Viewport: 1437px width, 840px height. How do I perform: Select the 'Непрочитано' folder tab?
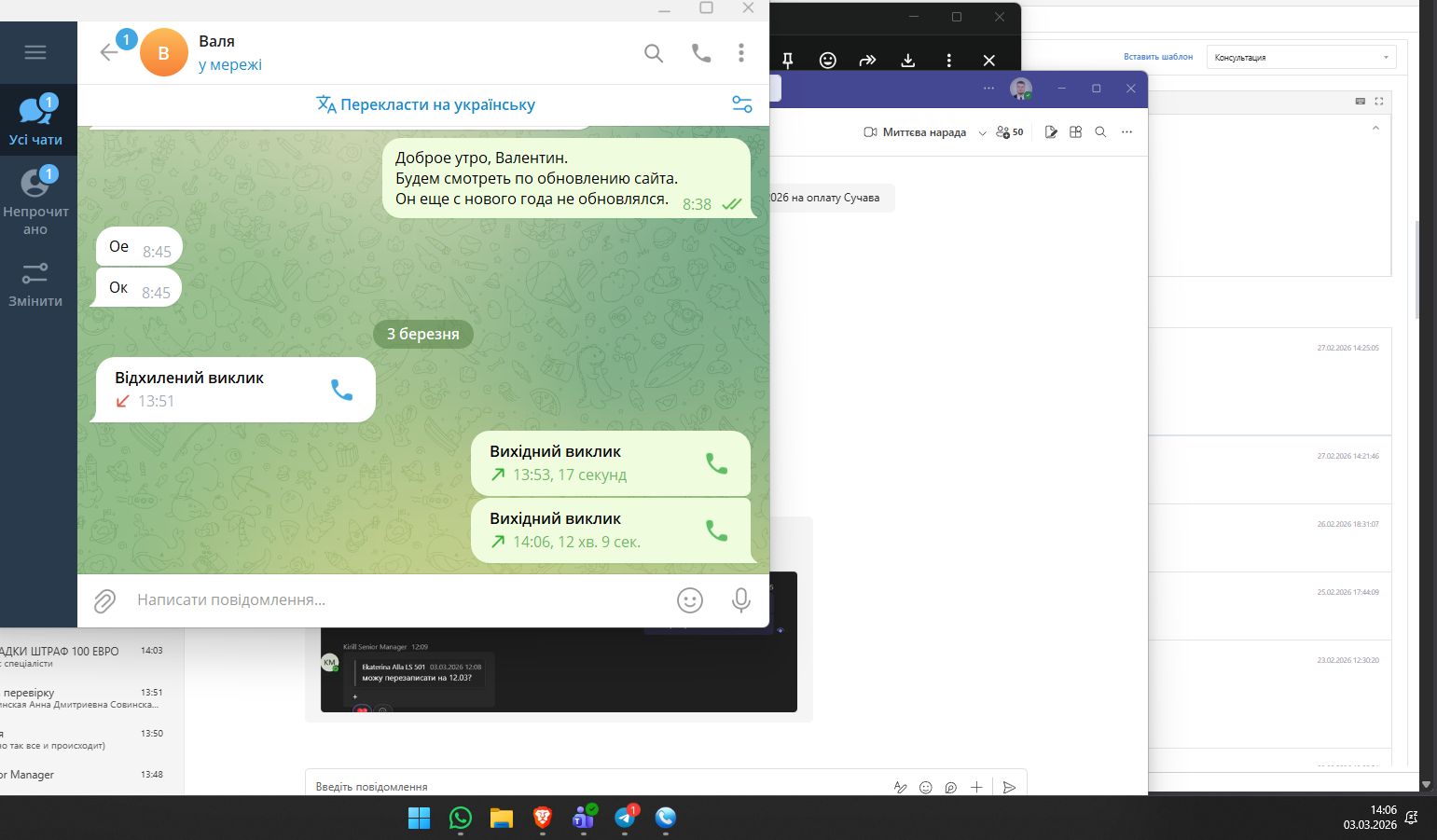pyautogui.click(x=35, y=201)
